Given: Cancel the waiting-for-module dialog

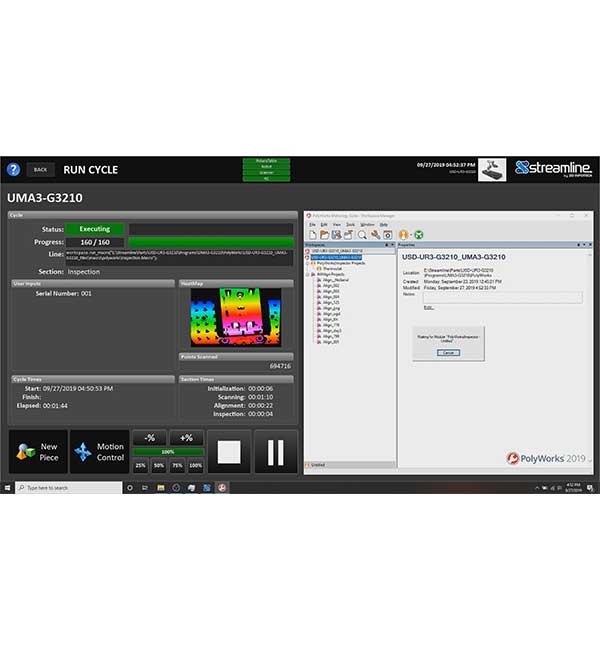Looking at the screenshot, I should coord(448,353).
